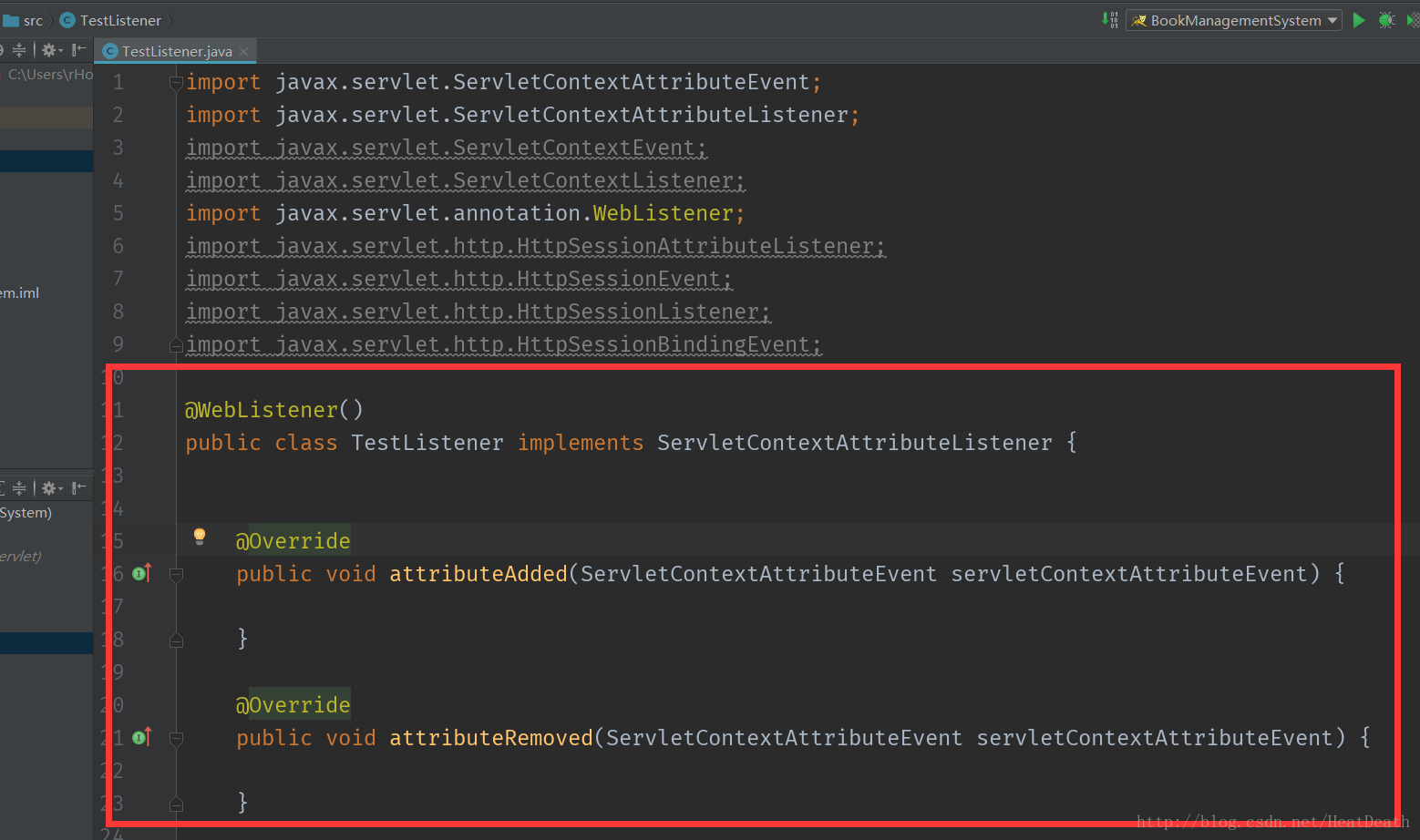Open the implements marker beside attributeAdded
This screenshot has height=840, width=1420.
pyautogui.click(x=141, y=573)
